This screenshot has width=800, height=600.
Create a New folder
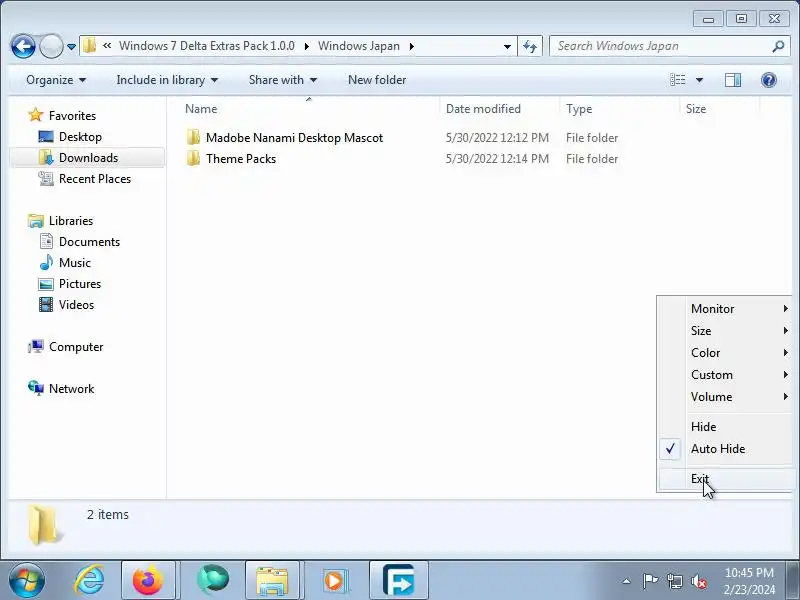click(x=377, y=80)
